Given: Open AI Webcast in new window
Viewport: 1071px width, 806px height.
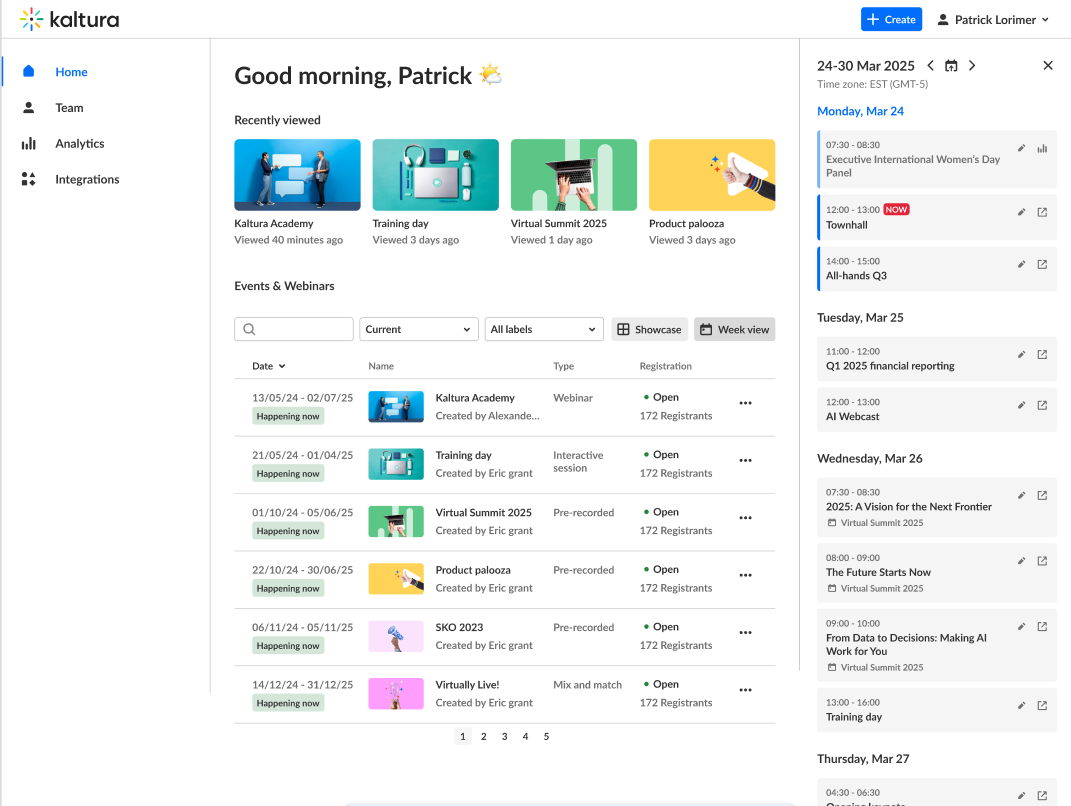Looking at the screenshot, I should (x=1042, y=405).
